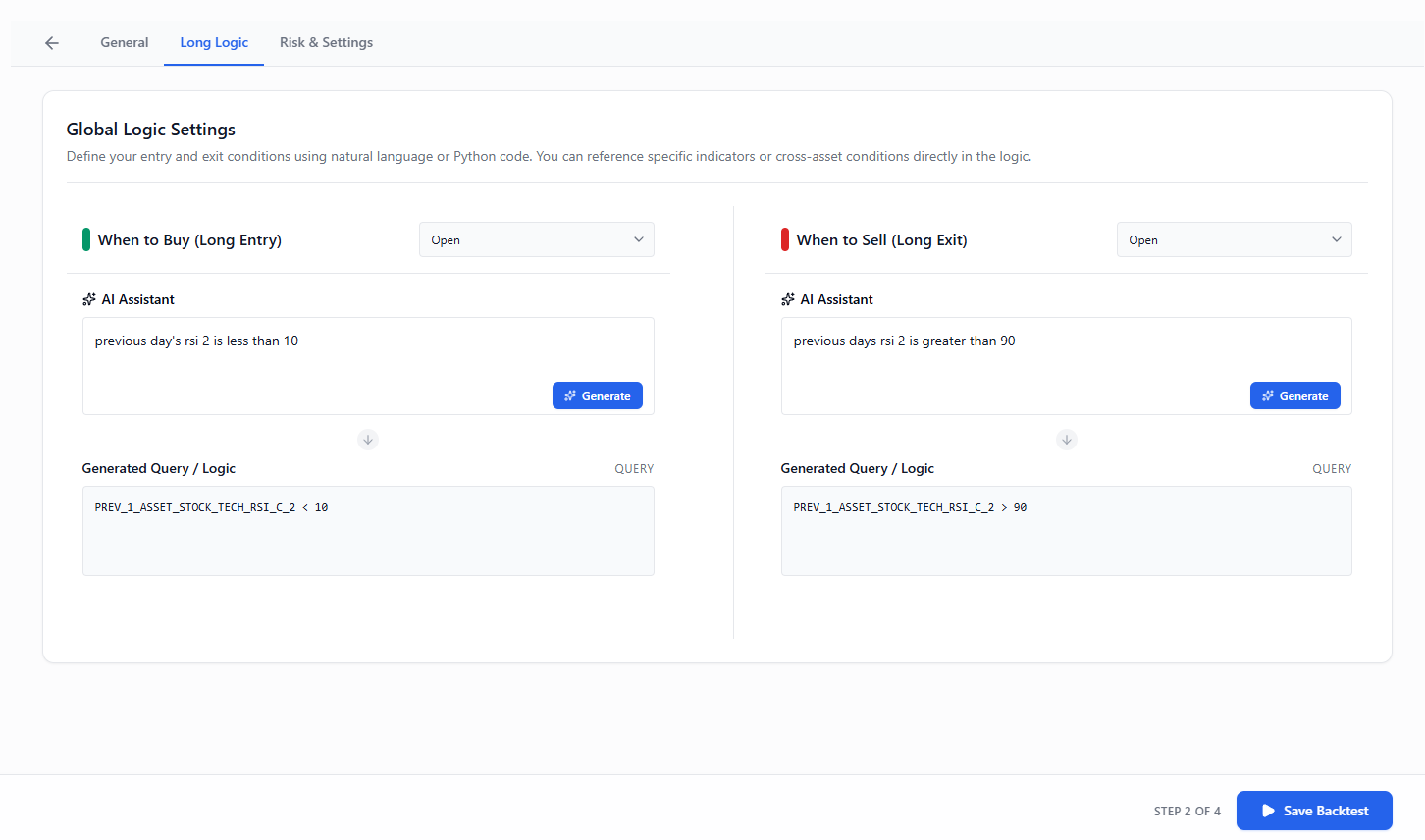Open the General tab
Image resolution: width=1425 pixels, height=840 pixels.
pos(125,43)
